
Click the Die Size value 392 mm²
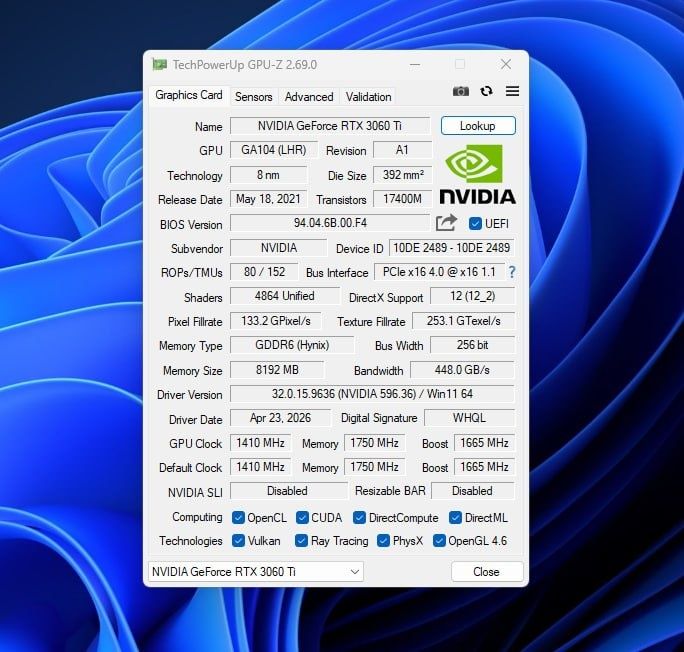click(x=402, y=175)
